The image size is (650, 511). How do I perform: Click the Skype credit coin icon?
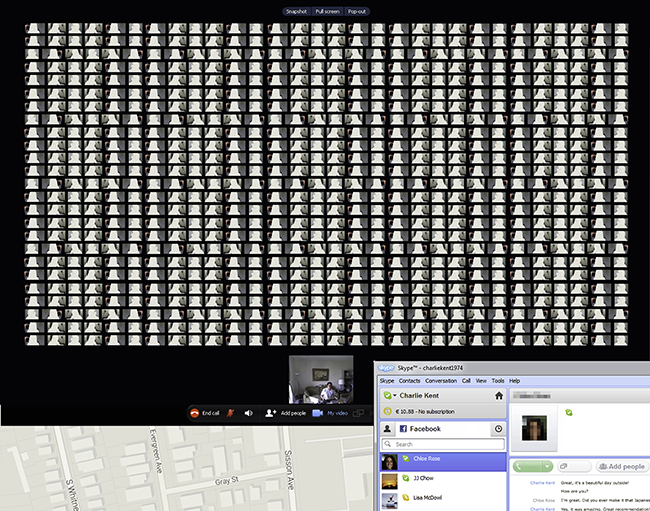[388, 411]
